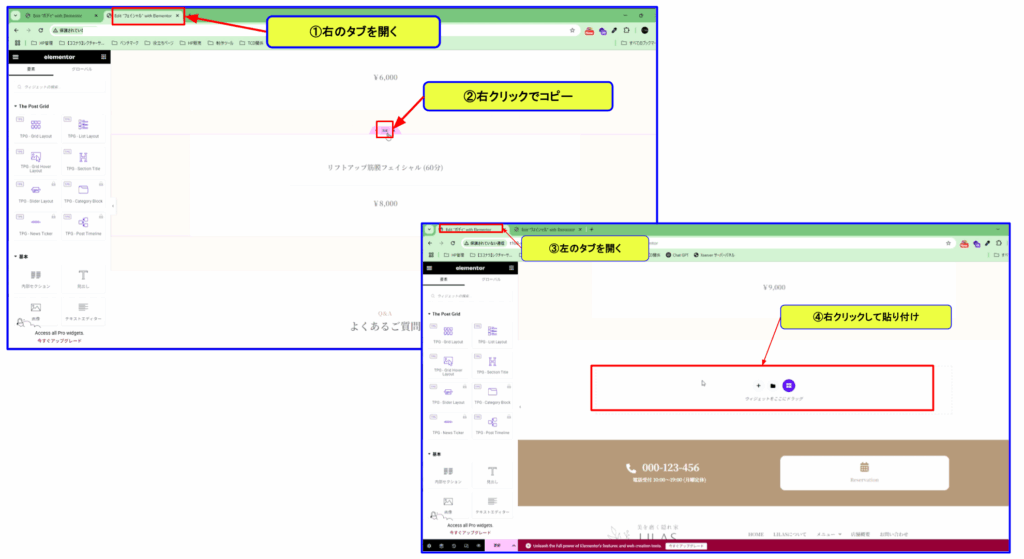The width and height of the screenshot is (1024, 559).
Task: Click the plus add-section button in lower window
Action: tap(758, 386)
